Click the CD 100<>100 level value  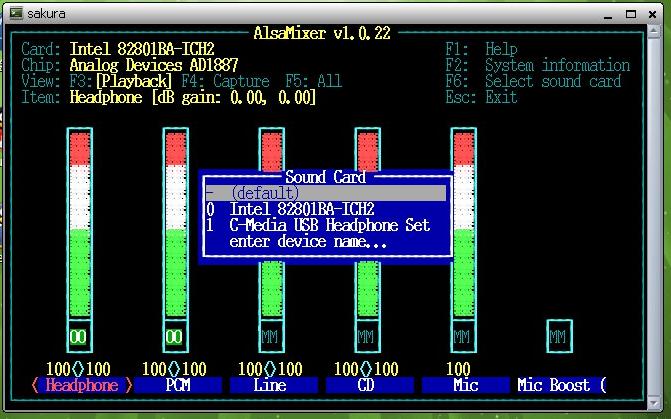tap(366, 369)
